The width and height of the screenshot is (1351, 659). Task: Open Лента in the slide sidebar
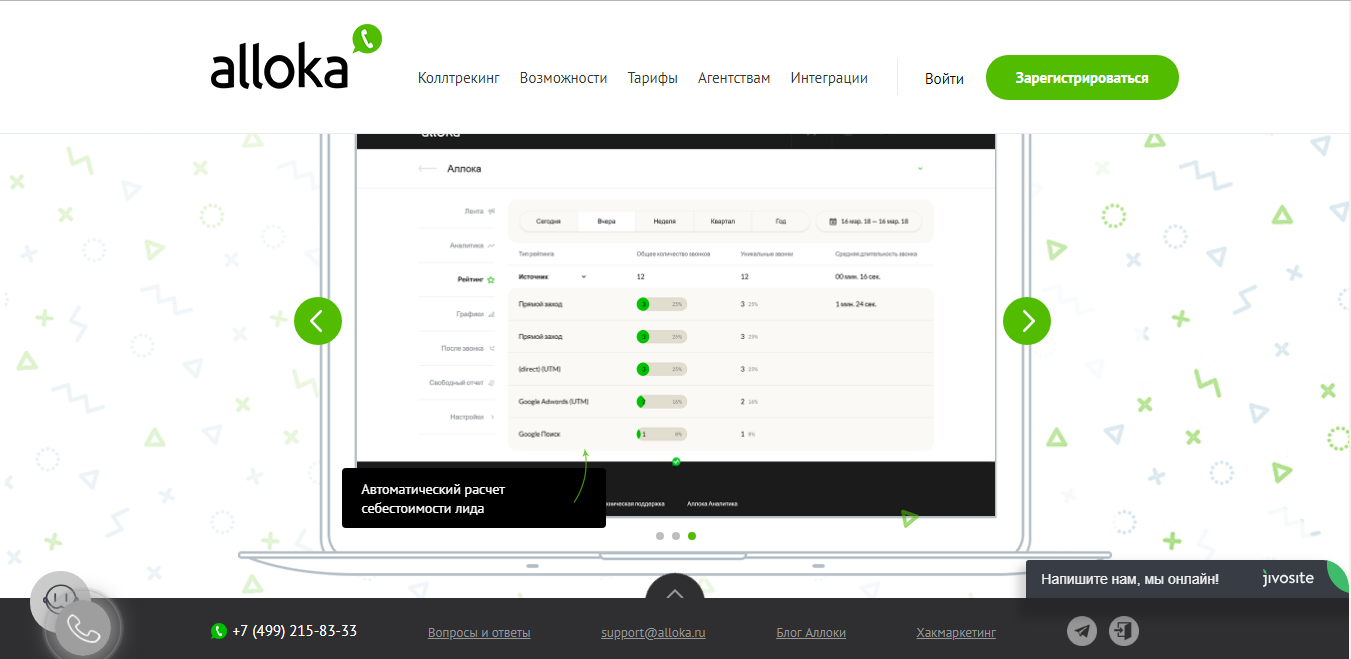tap(480, 211)
